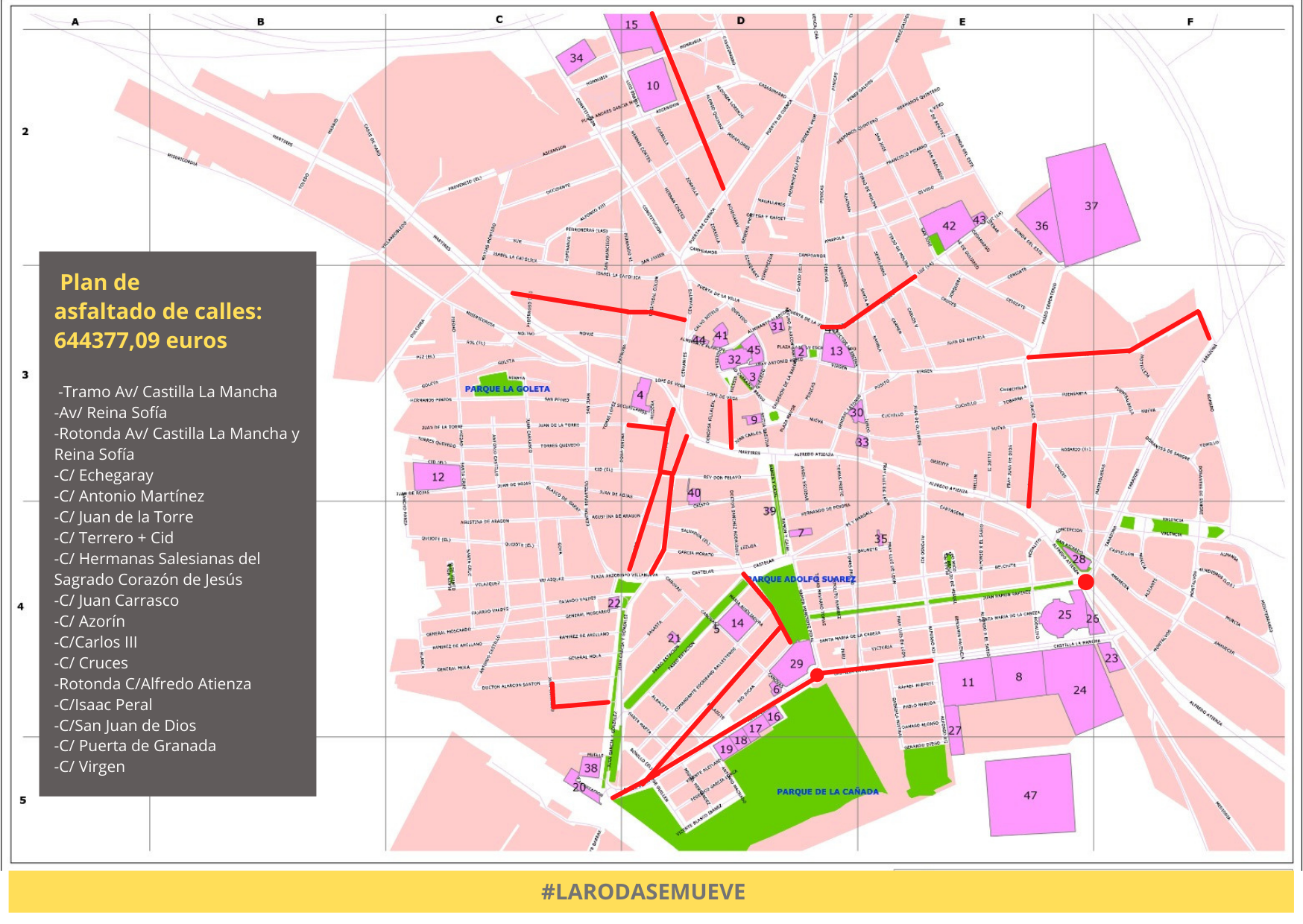Click grid column header letter F
This screenshot has height=924, width=1303.
click(1190, 22)
